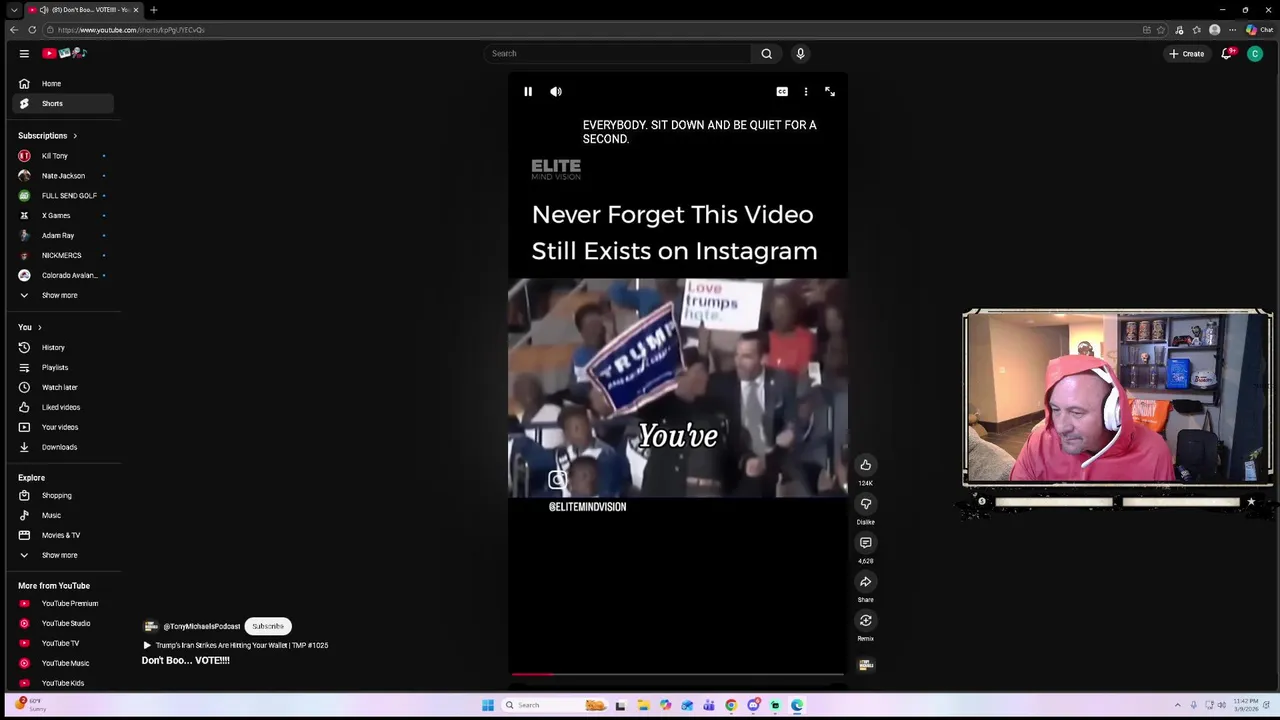
Task: Pause the Shorts video
Action: (x=528, y=92)
